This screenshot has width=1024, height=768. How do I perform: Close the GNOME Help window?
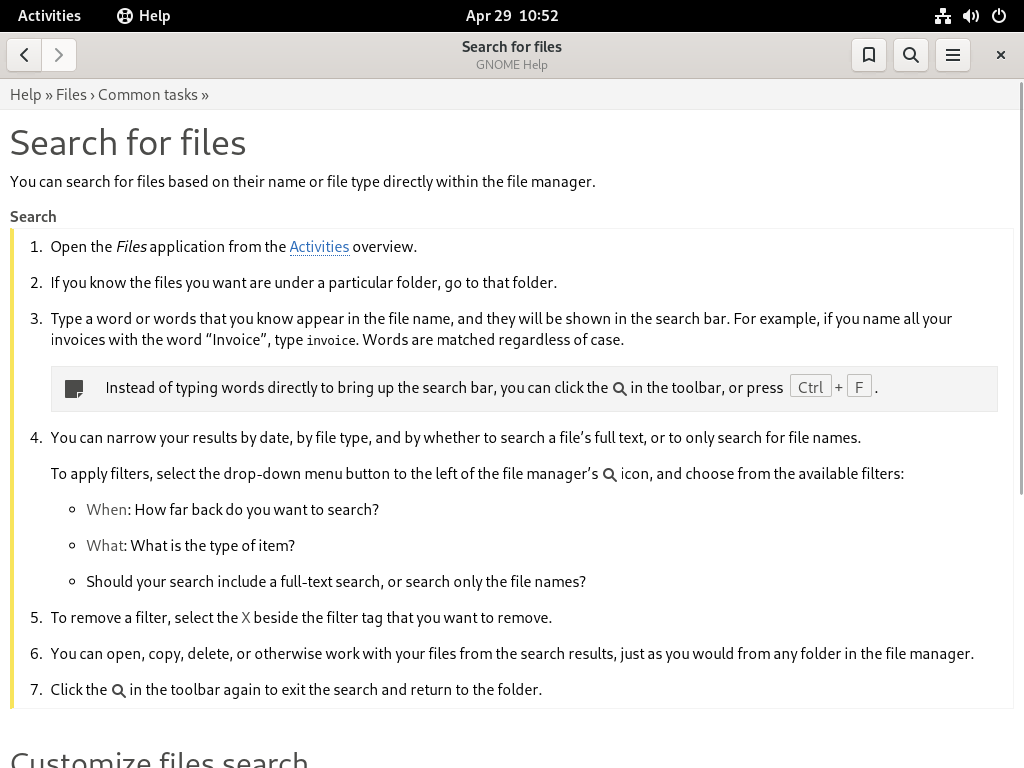[x=1000, y=55]
